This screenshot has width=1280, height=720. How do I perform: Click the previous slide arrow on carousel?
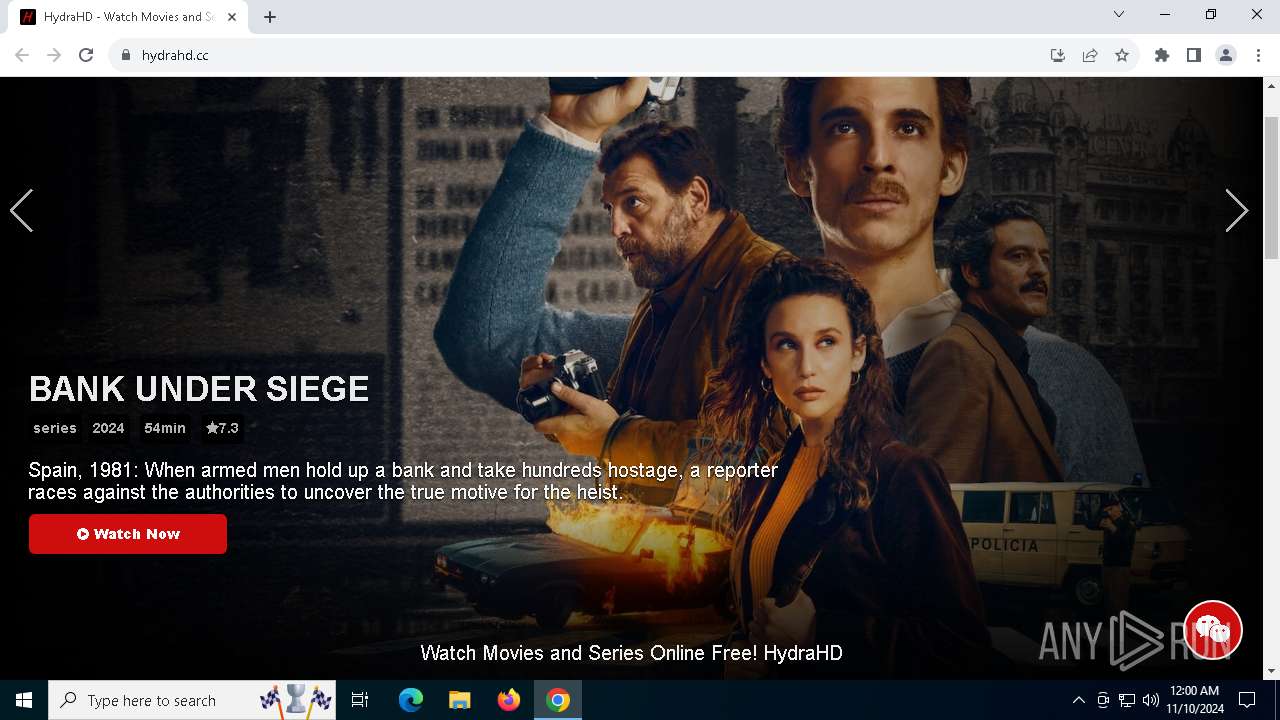tap(21, 211)
